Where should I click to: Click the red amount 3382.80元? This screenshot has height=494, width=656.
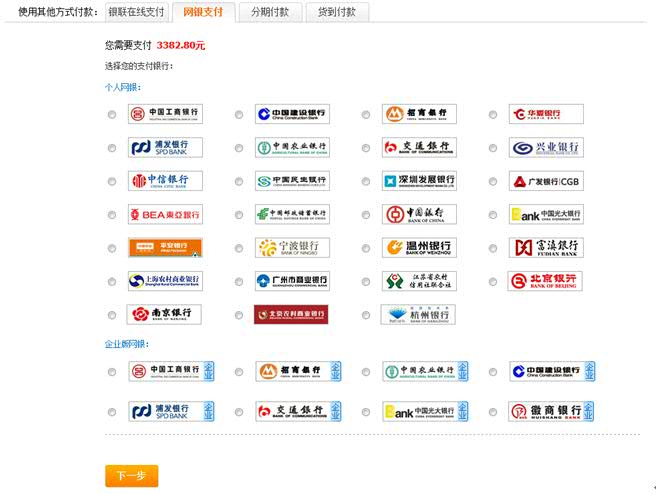181,45
